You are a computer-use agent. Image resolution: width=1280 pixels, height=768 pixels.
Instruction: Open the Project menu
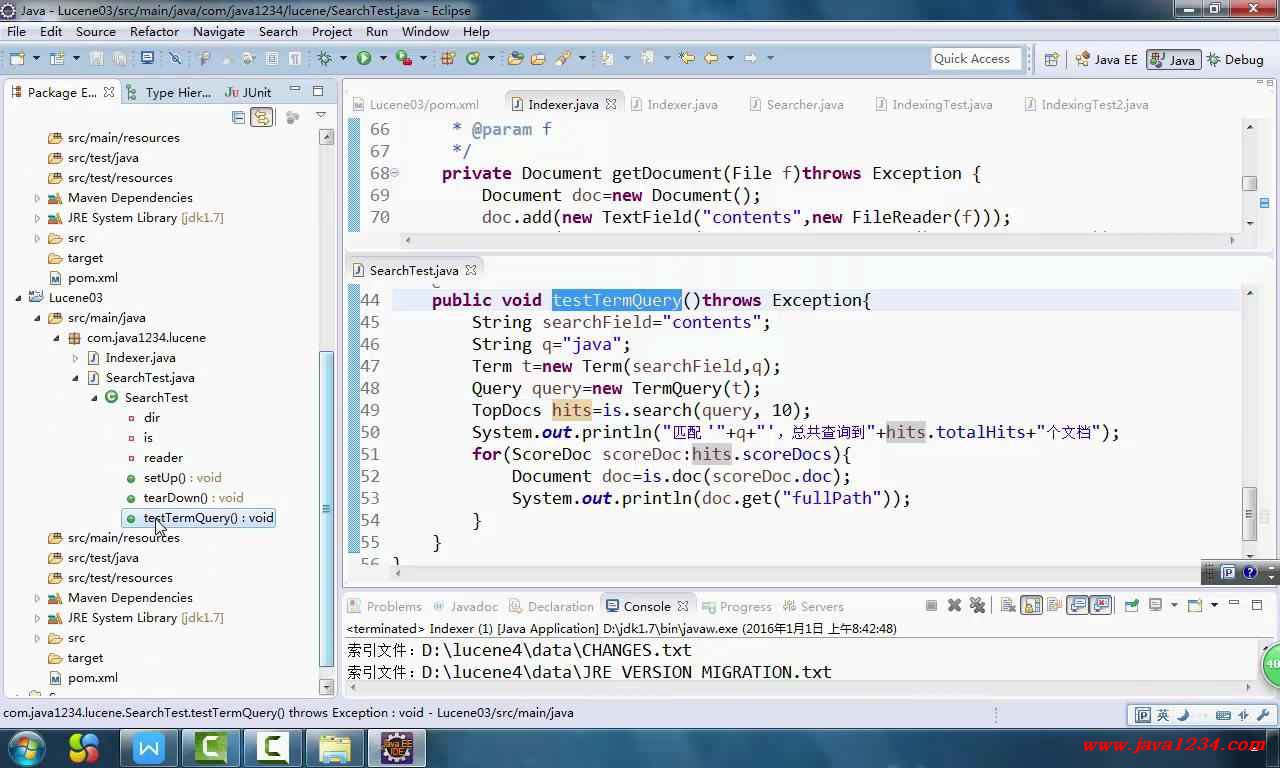tap(331, 31)
